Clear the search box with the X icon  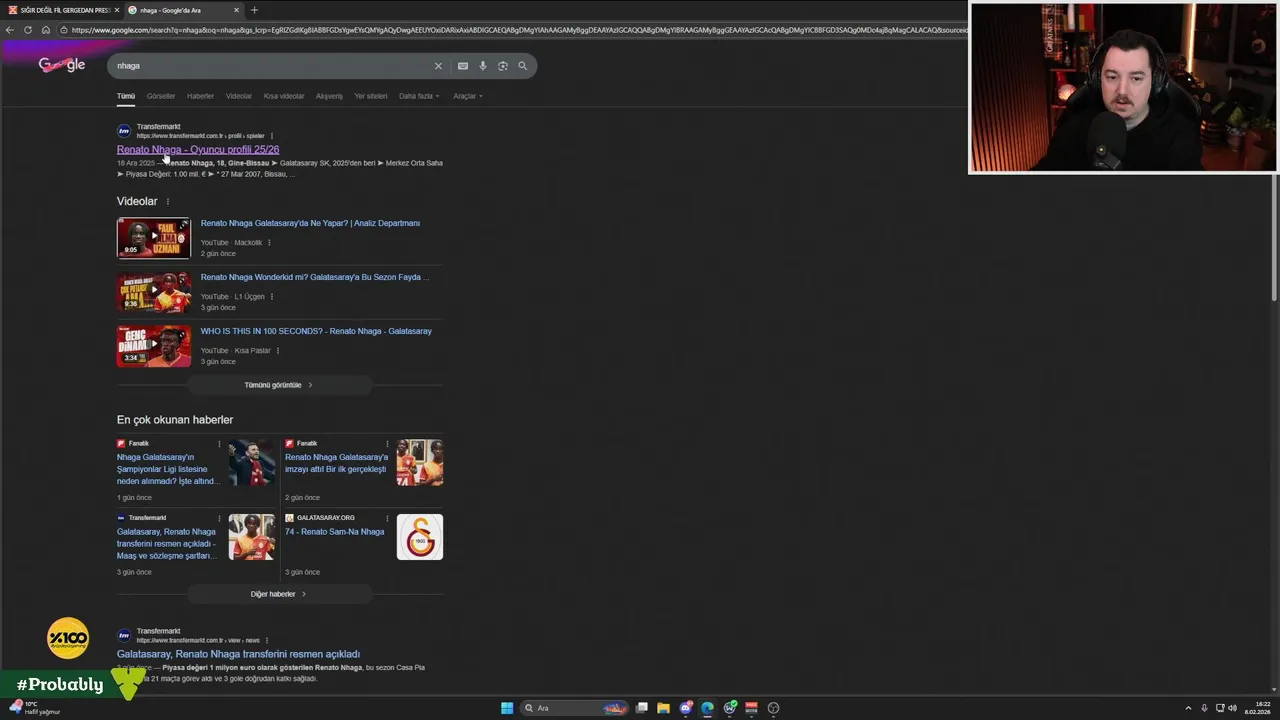(x=437, y=66)
